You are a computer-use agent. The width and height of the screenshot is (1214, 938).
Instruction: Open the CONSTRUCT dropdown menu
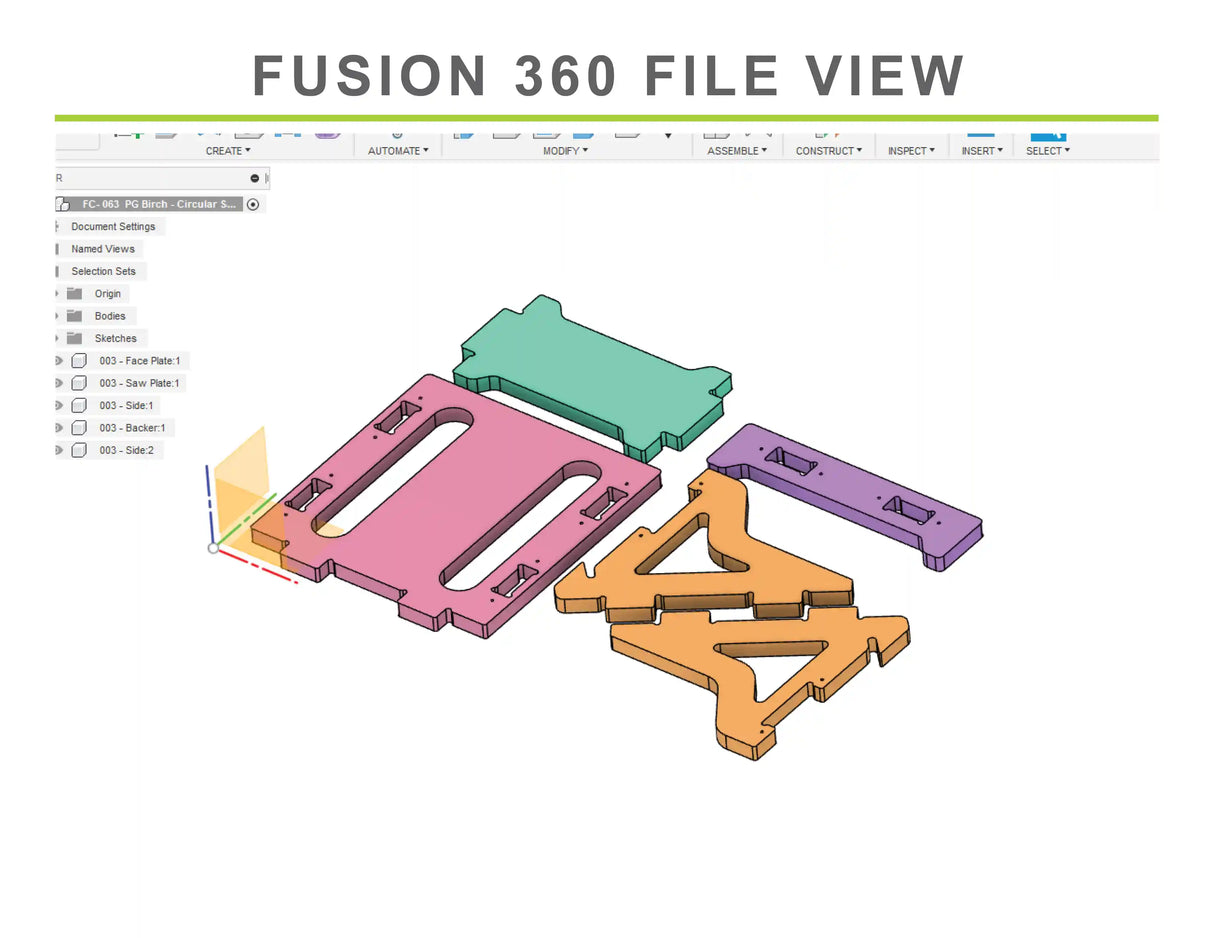point(829,151)
